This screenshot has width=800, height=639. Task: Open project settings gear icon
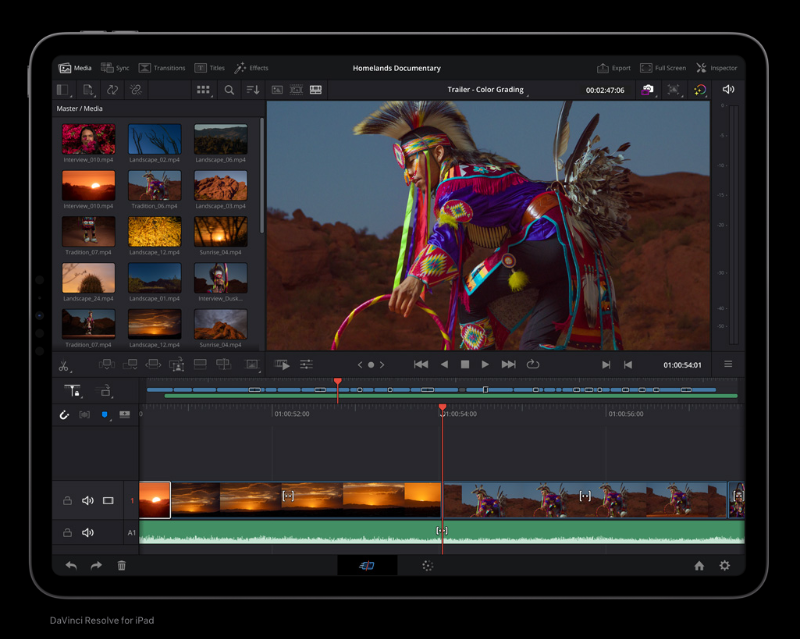[725, 566]
